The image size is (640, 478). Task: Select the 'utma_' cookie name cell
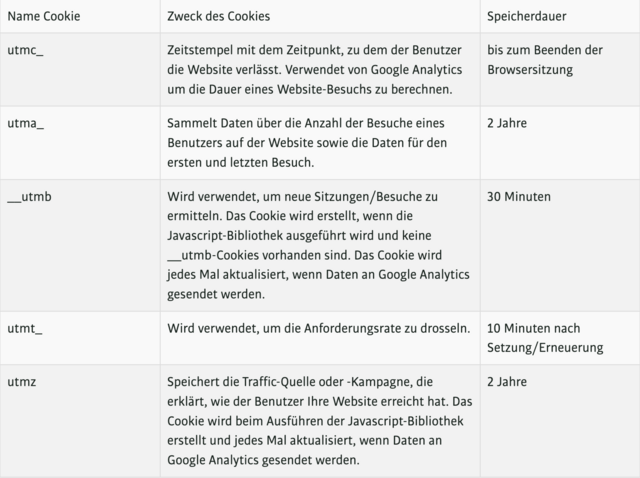point(25,123)
